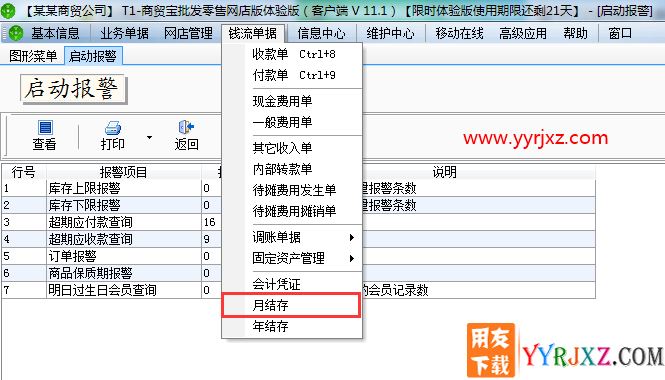The height and width of the screenshot is (380, 665).
Task: Click 报警项目 column header
Action: (123, 172)
